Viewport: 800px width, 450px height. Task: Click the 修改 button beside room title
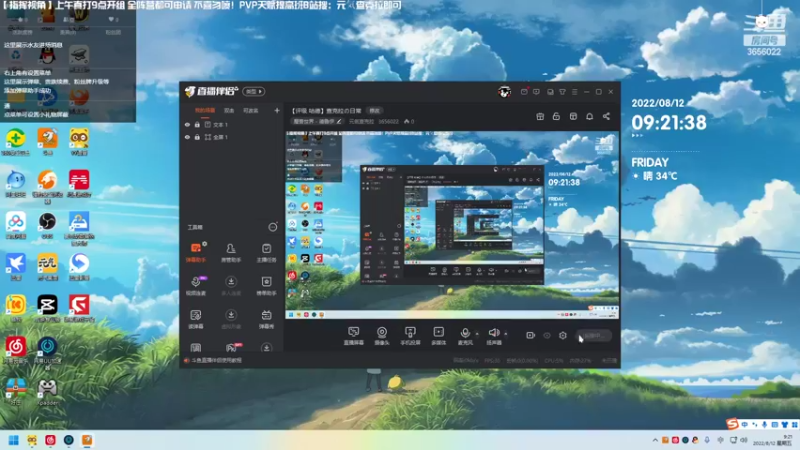(x=374, y=111)
